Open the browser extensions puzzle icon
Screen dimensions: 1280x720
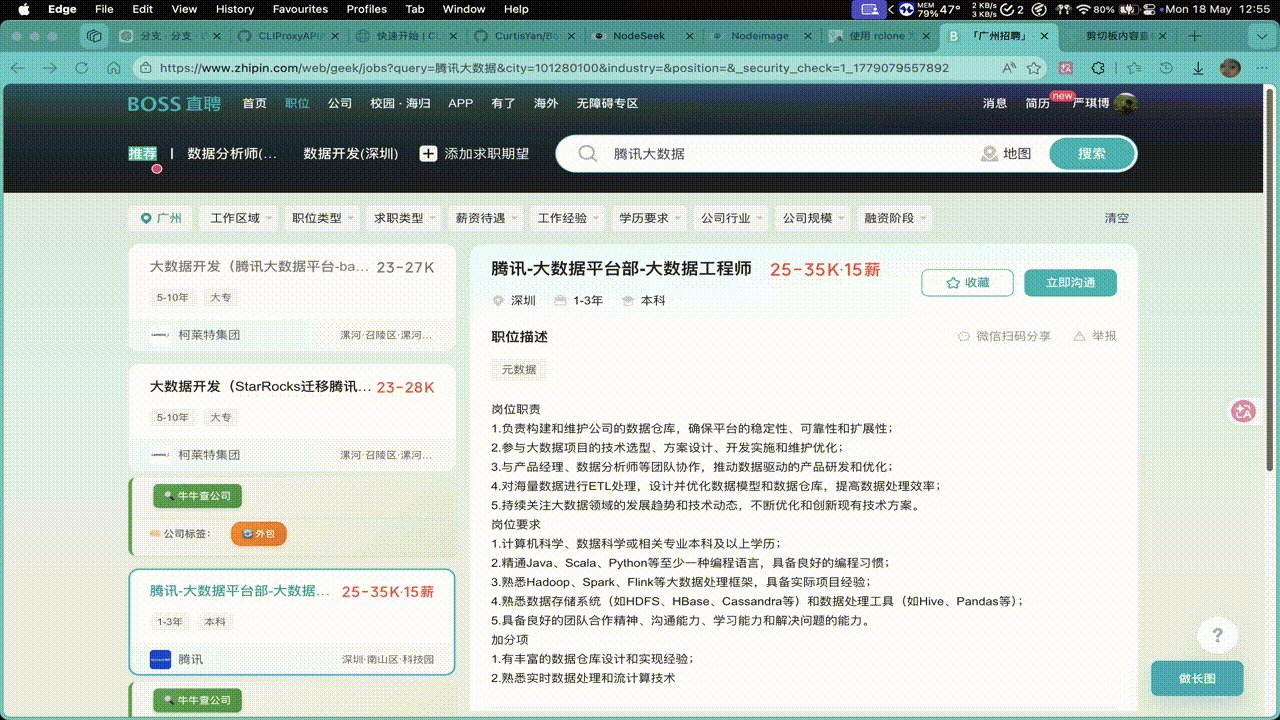[1098, 68]
